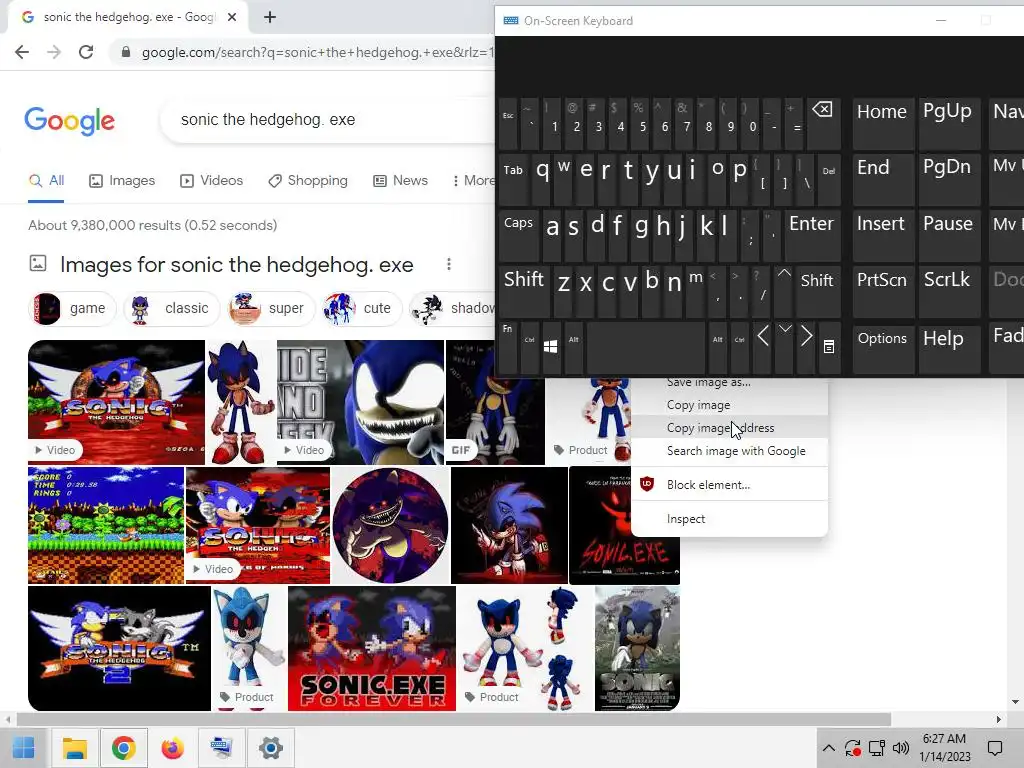Open a new Chrome tab
Viewport: 1024px width, 768px height.
[270, 18]
